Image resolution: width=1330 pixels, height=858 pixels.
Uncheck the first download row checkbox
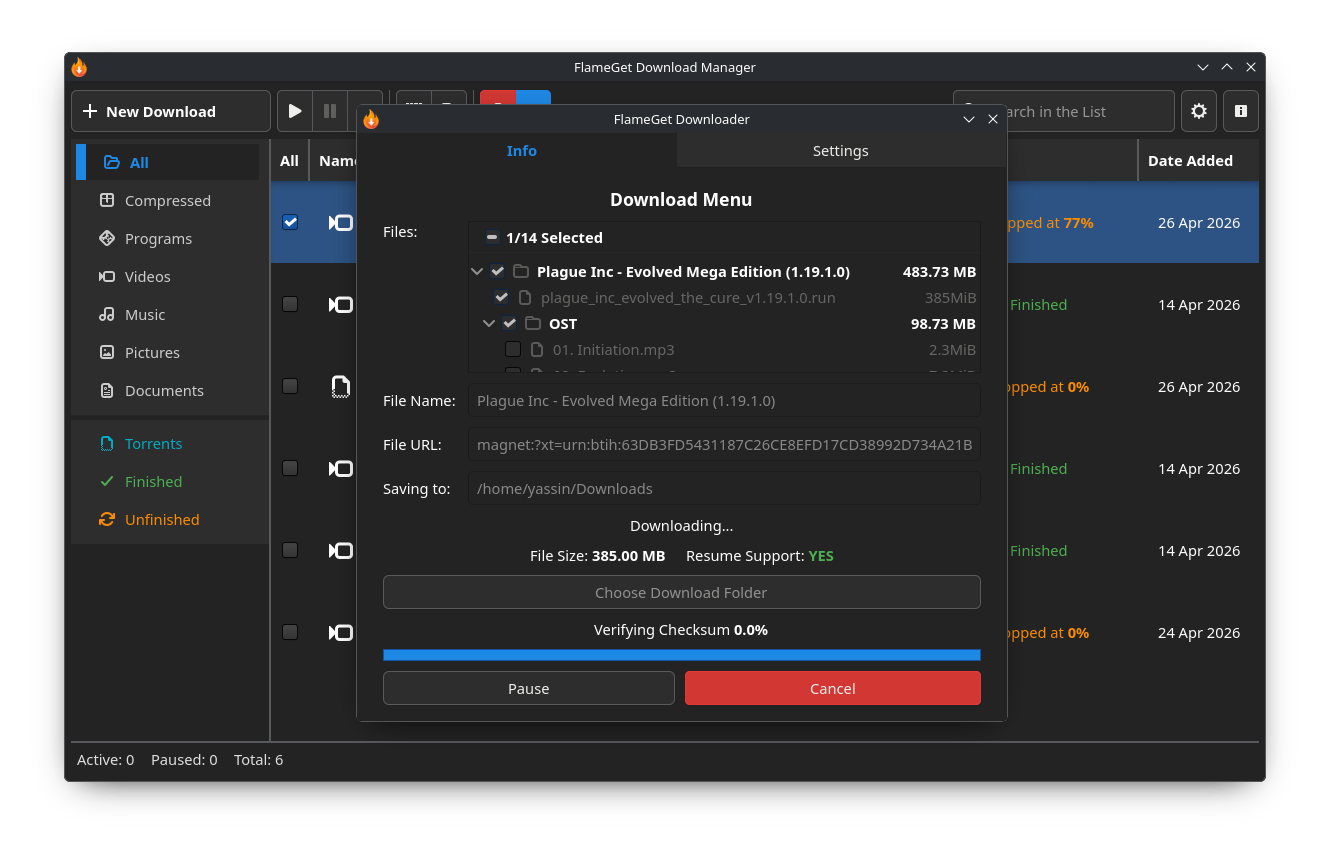290,222
